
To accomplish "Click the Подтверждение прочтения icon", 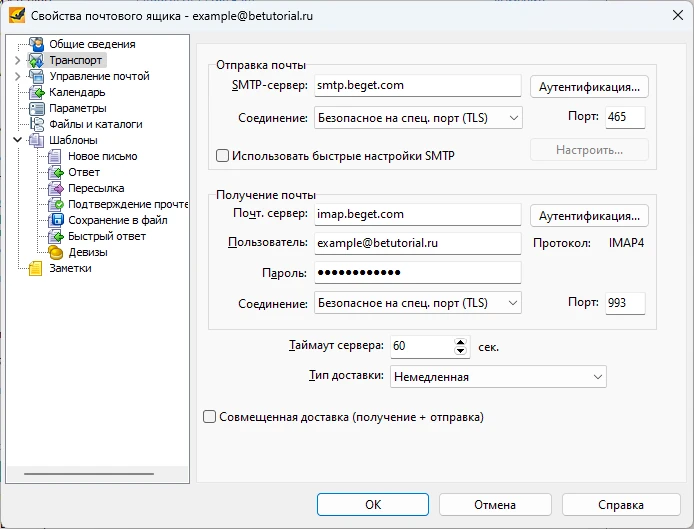I will [55, 204].
